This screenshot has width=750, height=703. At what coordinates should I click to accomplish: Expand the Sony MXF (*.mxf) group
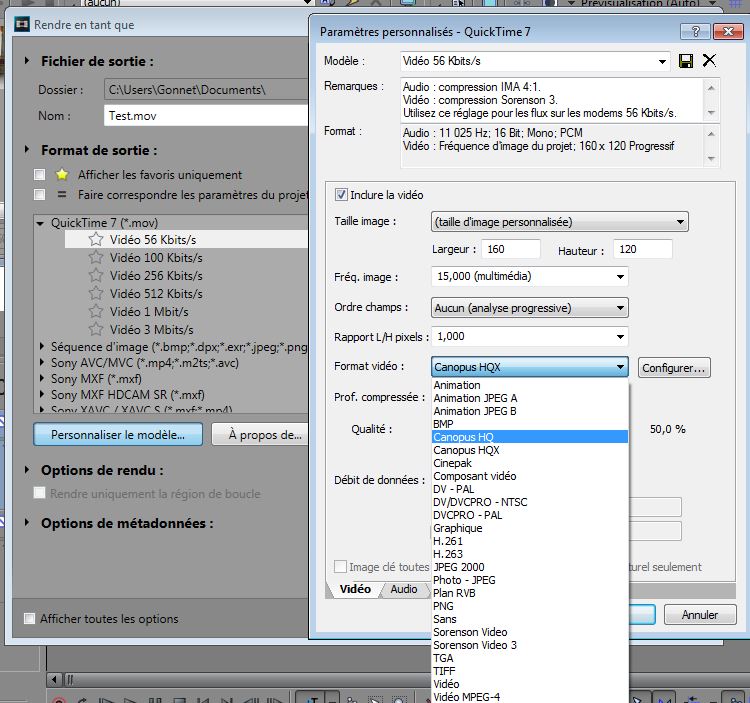(x=42, y=378)
